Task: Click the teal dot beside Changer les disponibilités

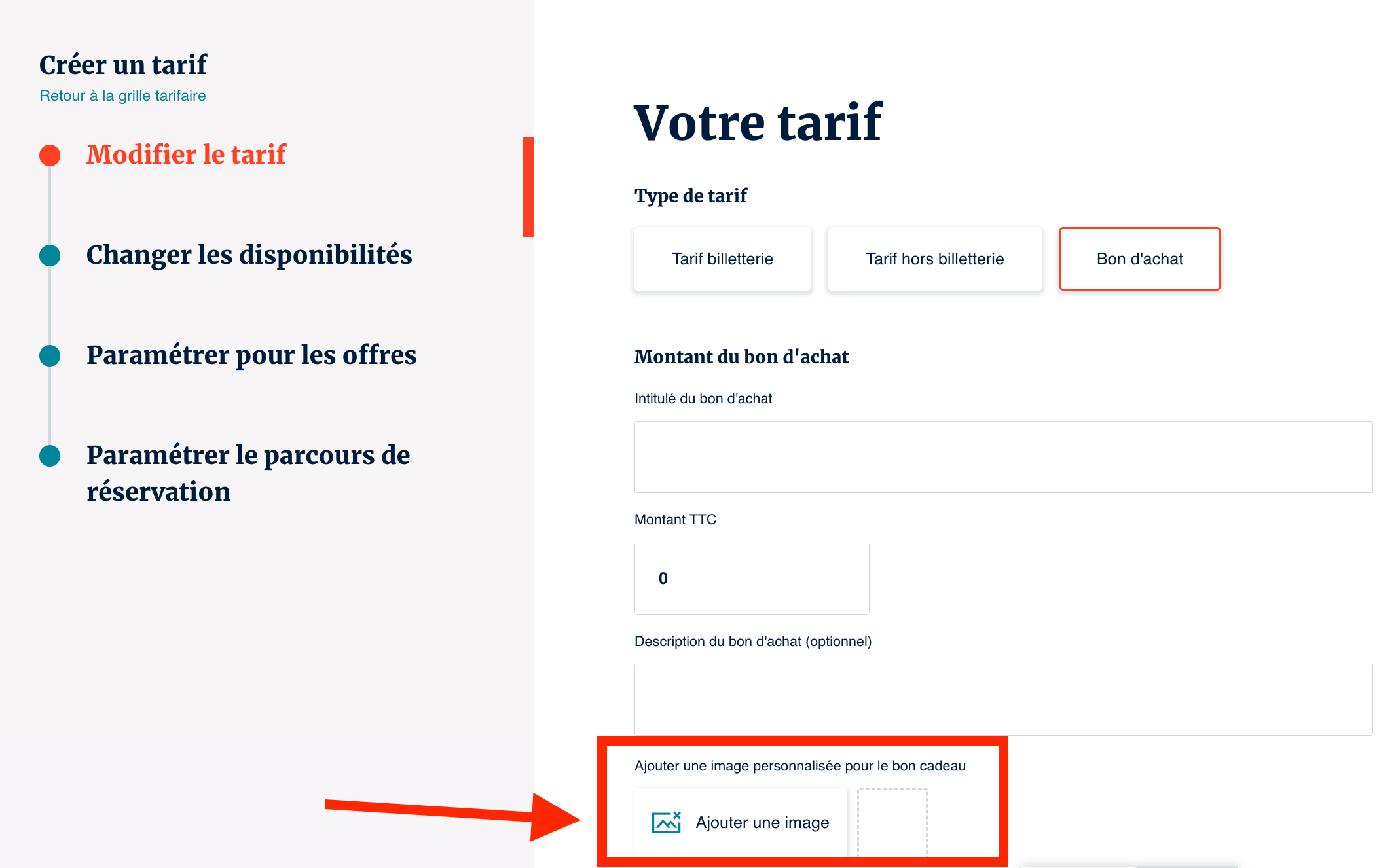Action: 50,255
